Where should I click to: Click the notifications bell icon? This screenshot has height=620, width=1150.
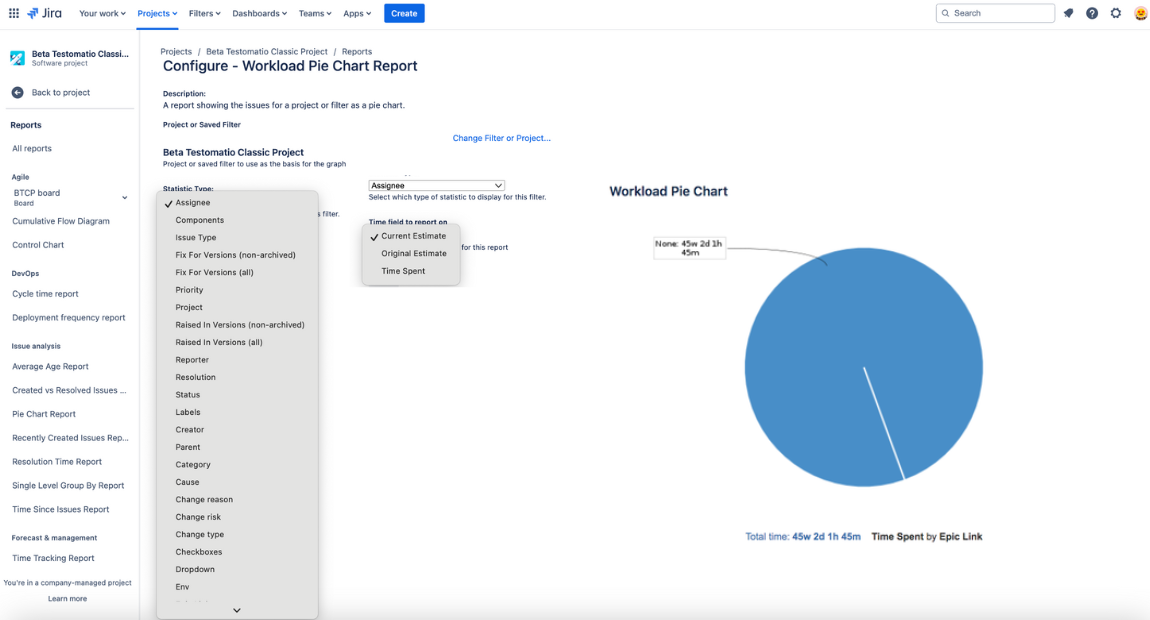(x=1069, y=13)
